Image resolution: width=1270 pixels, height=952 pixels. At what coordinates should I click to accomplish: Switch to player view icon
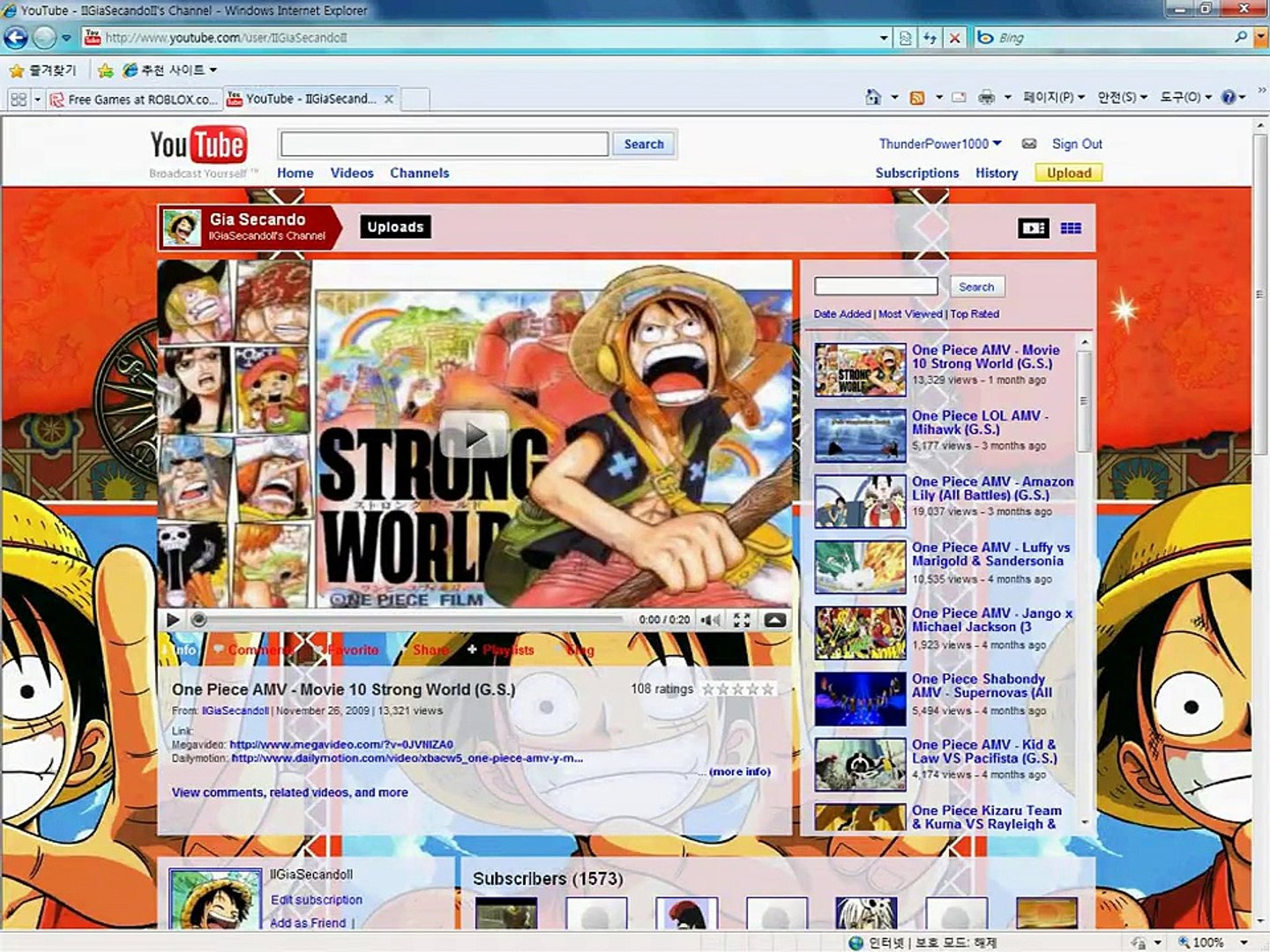coord(1034,228)
